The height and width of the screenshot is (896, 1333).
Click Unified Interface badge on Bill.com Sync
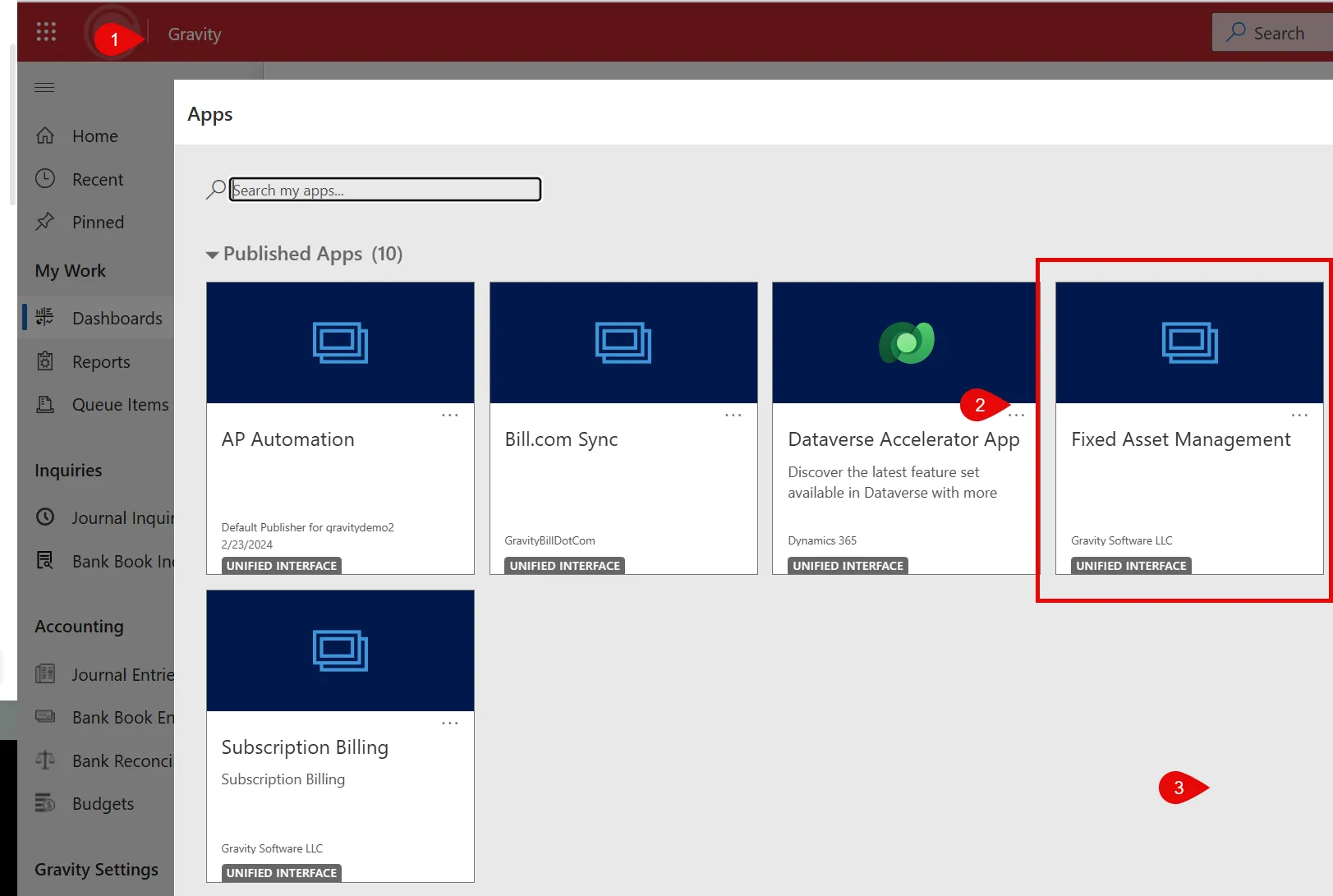pos(565,566)
